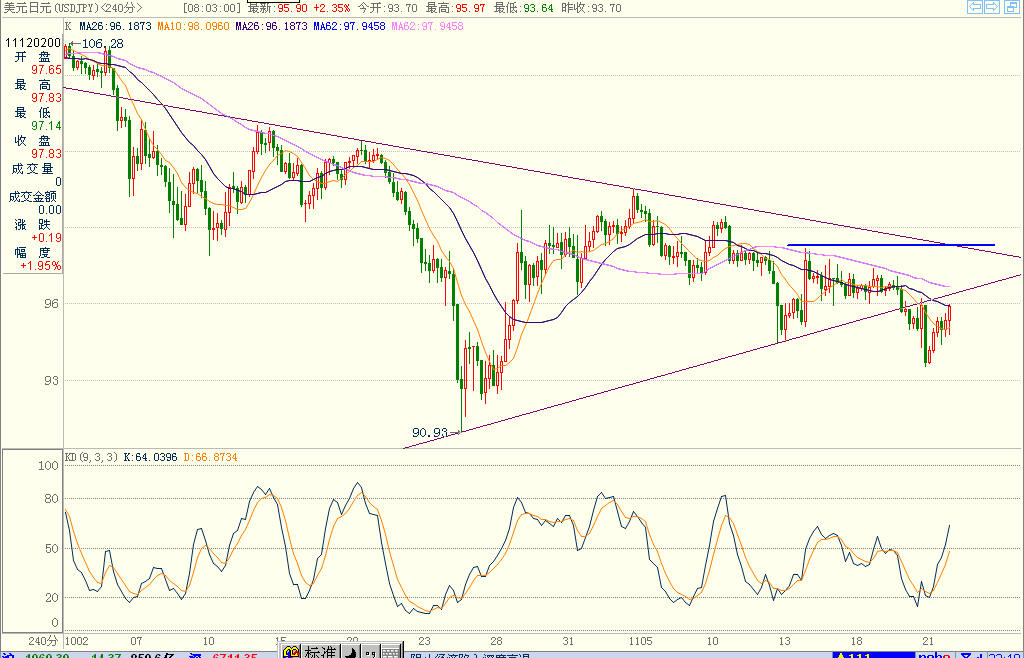Click the KD(9,3,3) indicator label
Image resolution: width=1024 pixels, height=658 pixels.
(x=91, y=457)
